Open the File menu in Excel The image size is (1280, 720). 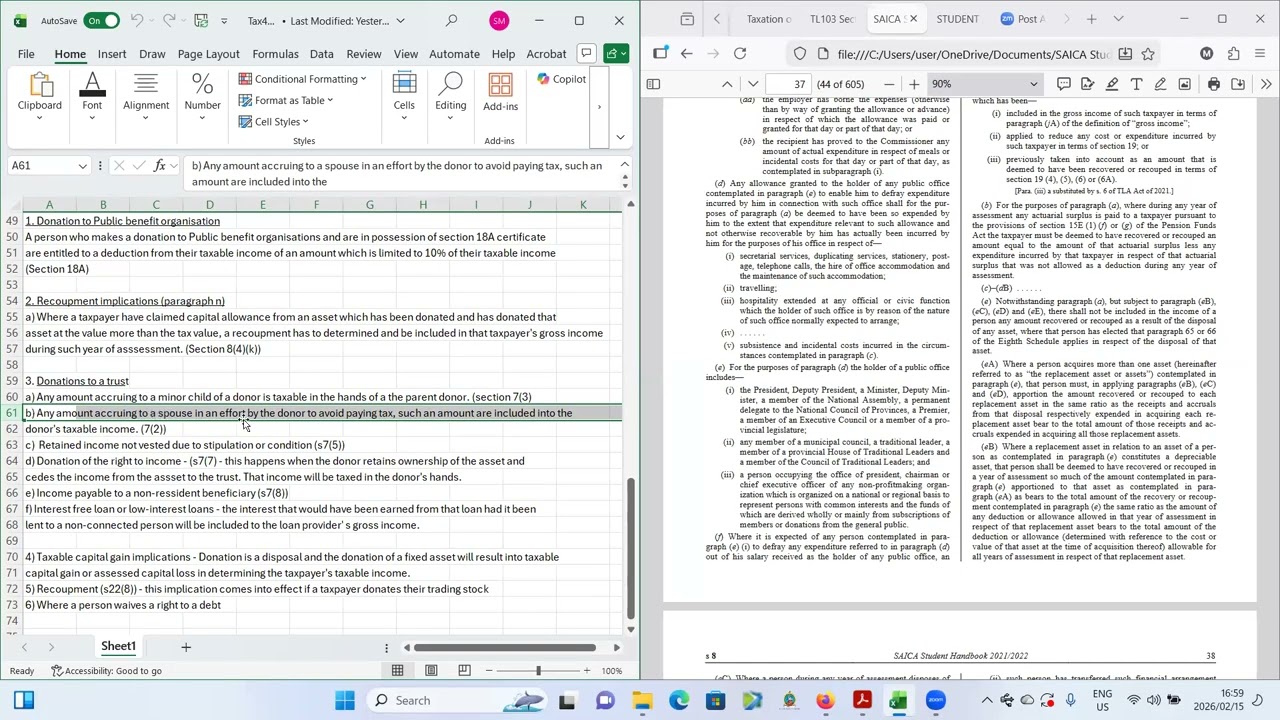(26, 54)
